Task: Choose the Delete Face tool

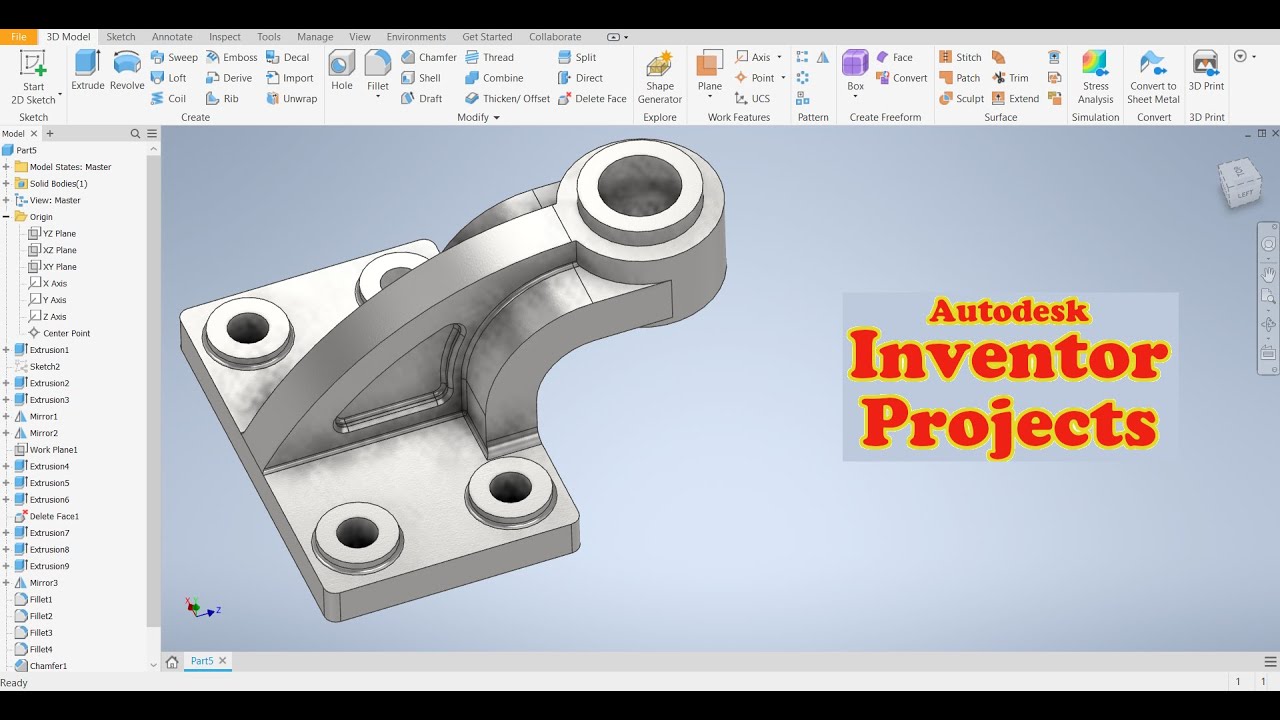Action: [592, 99]
